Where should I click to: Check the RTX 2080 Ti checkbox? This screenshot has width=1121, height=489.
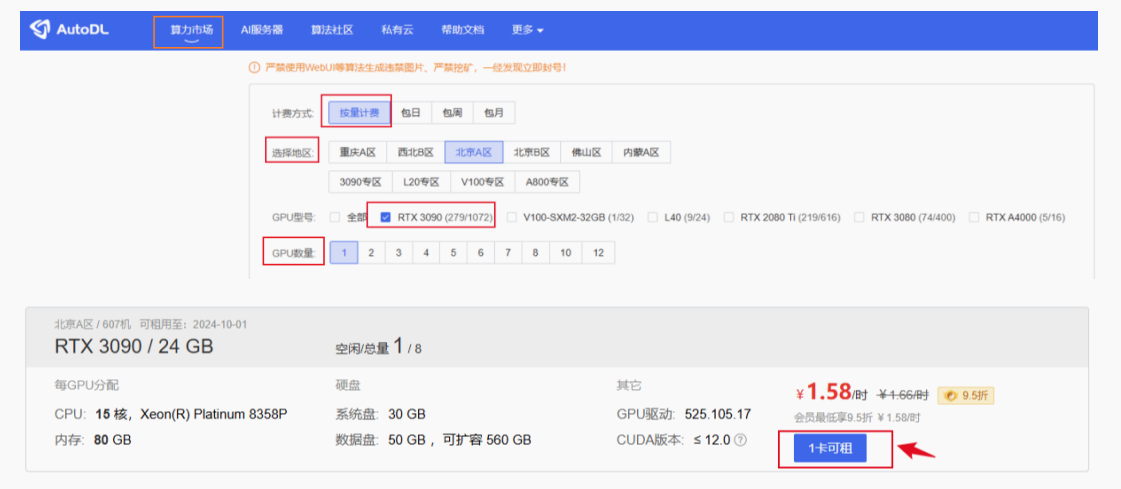click(x=729, y=217)
